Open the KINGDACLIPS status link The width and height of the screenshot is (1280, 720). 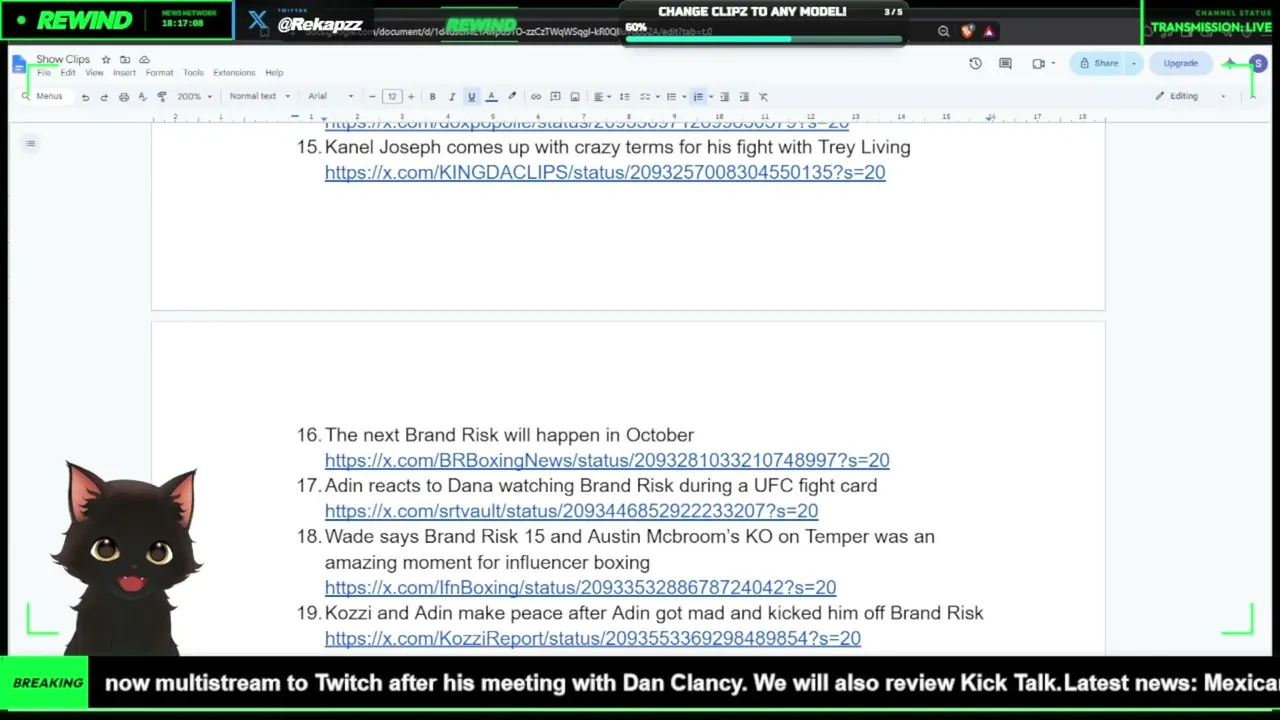605,172
